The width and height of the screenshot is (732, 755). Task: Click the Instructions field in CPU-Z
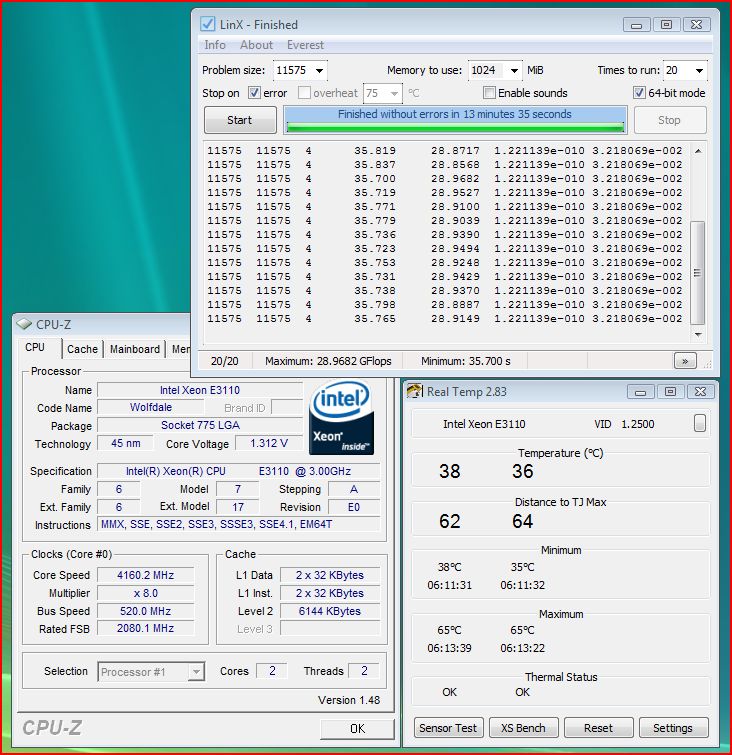239,524
